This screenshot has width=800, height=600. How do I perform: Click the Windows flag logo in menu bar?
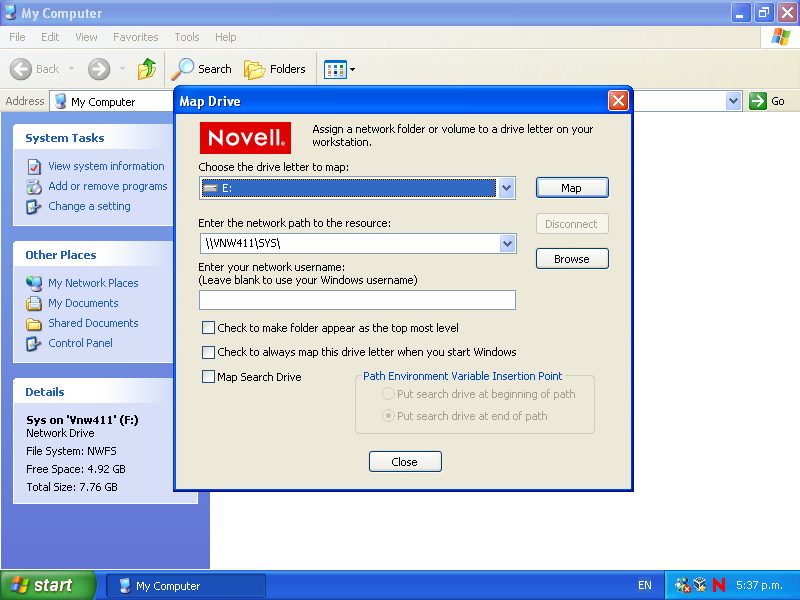(781, 37)
